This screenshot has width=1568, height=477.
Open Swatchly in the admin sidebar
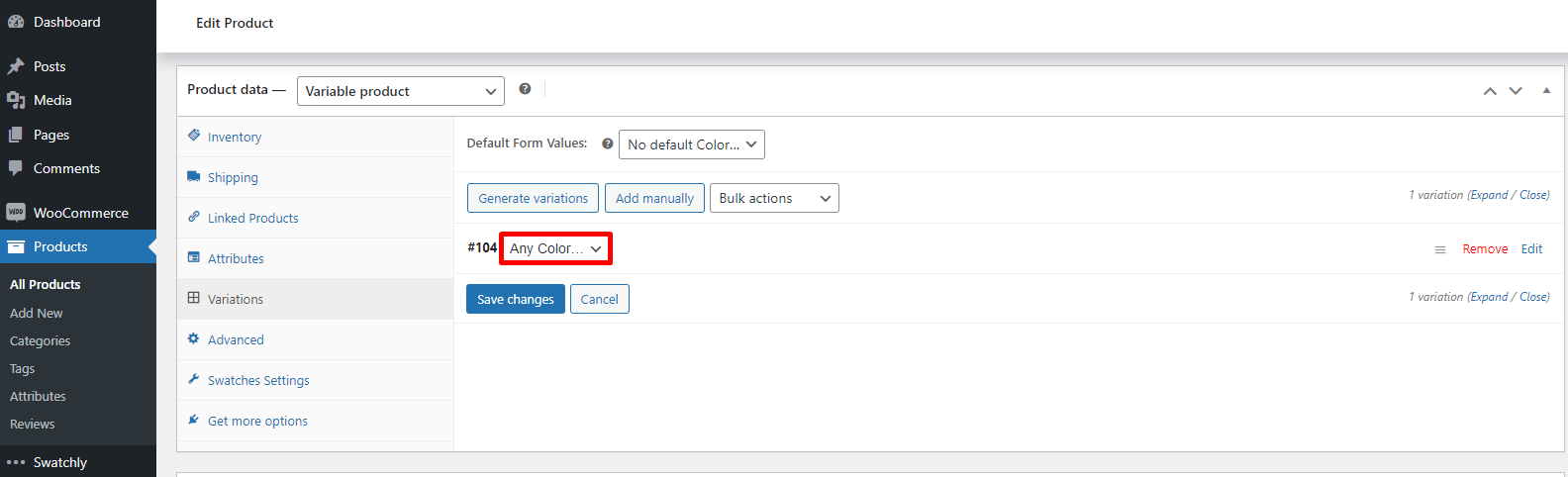click(x=59, y=462)
